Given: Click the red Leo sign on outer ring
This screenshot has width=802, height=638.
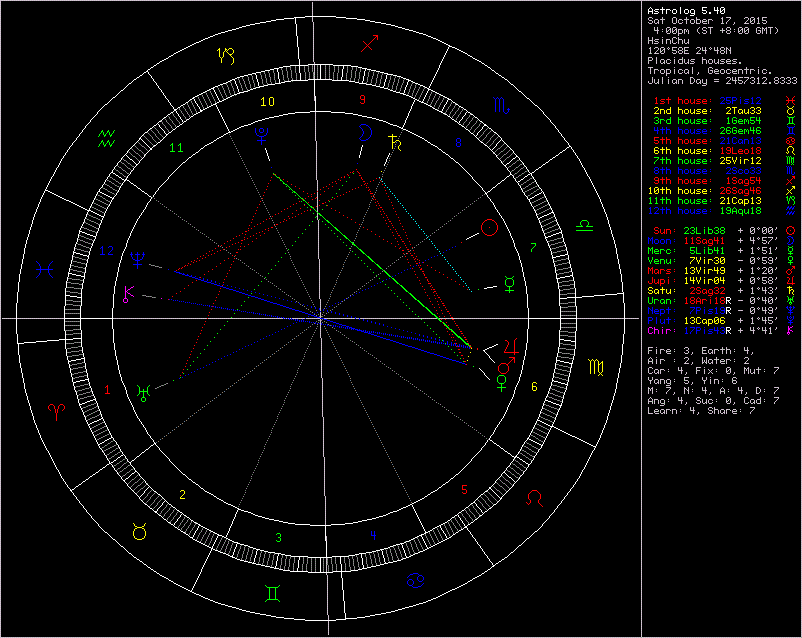Looking at the screenshot, I should (538, 496).
